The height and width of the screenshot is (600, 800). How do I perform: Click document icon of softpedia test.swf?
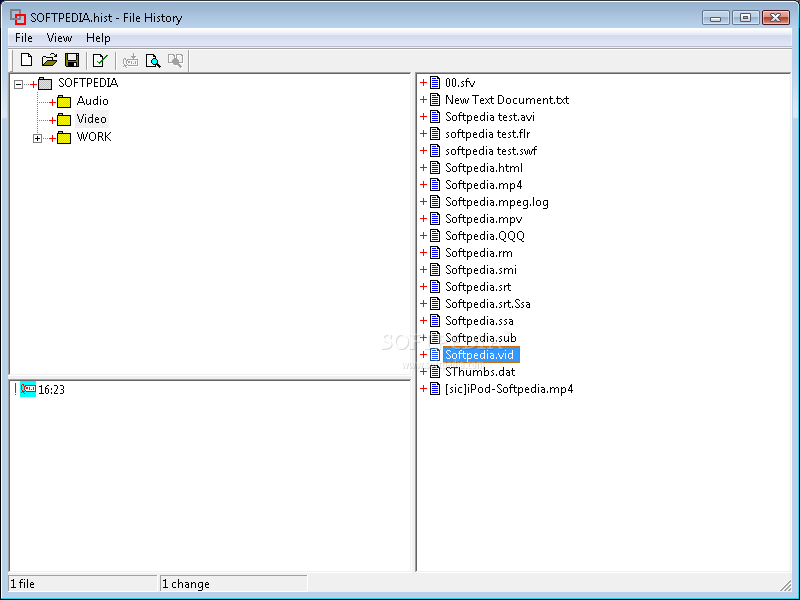(x=435, y=151)
